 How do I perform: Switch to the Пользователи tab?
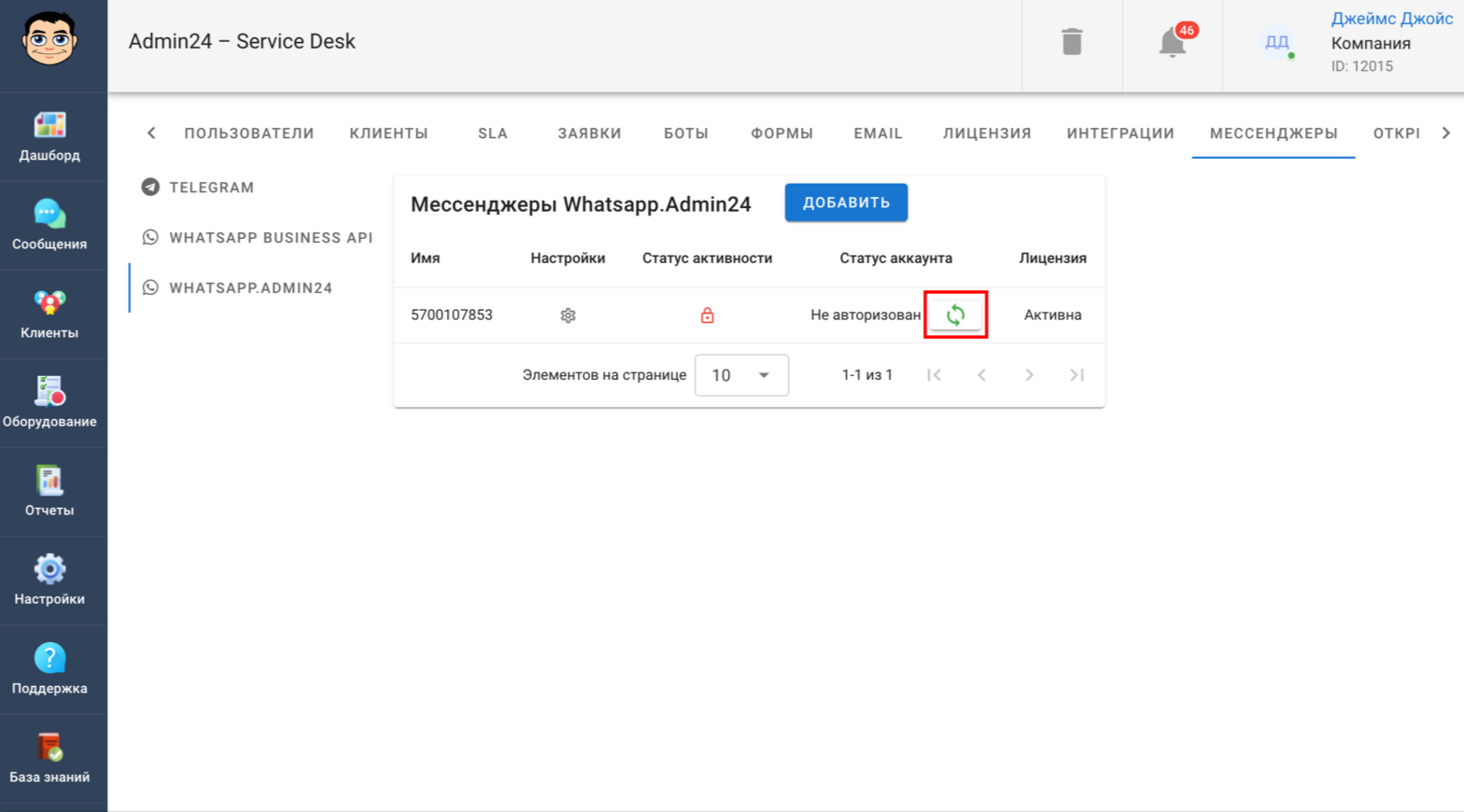249,133
